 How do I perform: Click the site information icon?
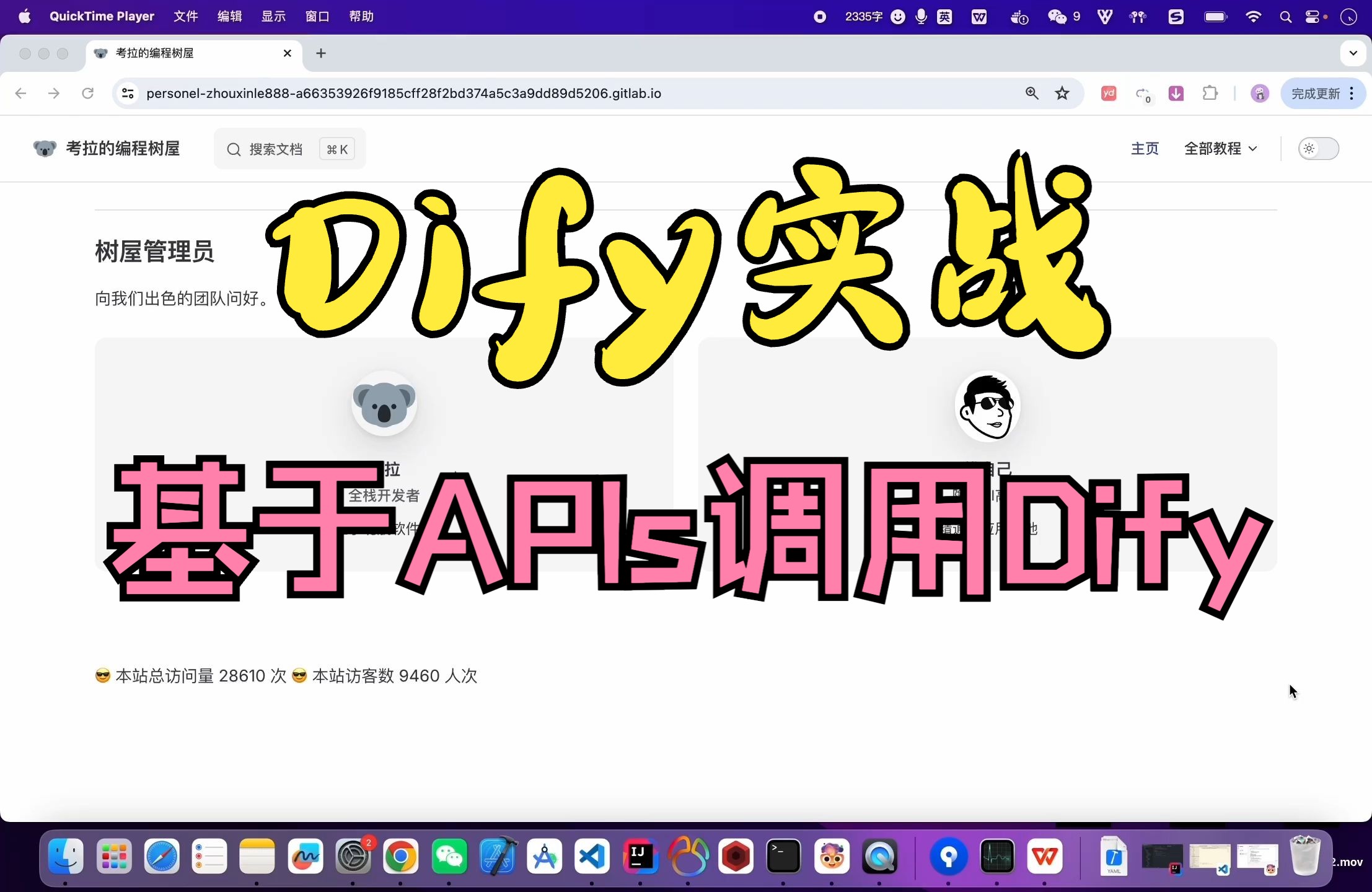point(128,93)
